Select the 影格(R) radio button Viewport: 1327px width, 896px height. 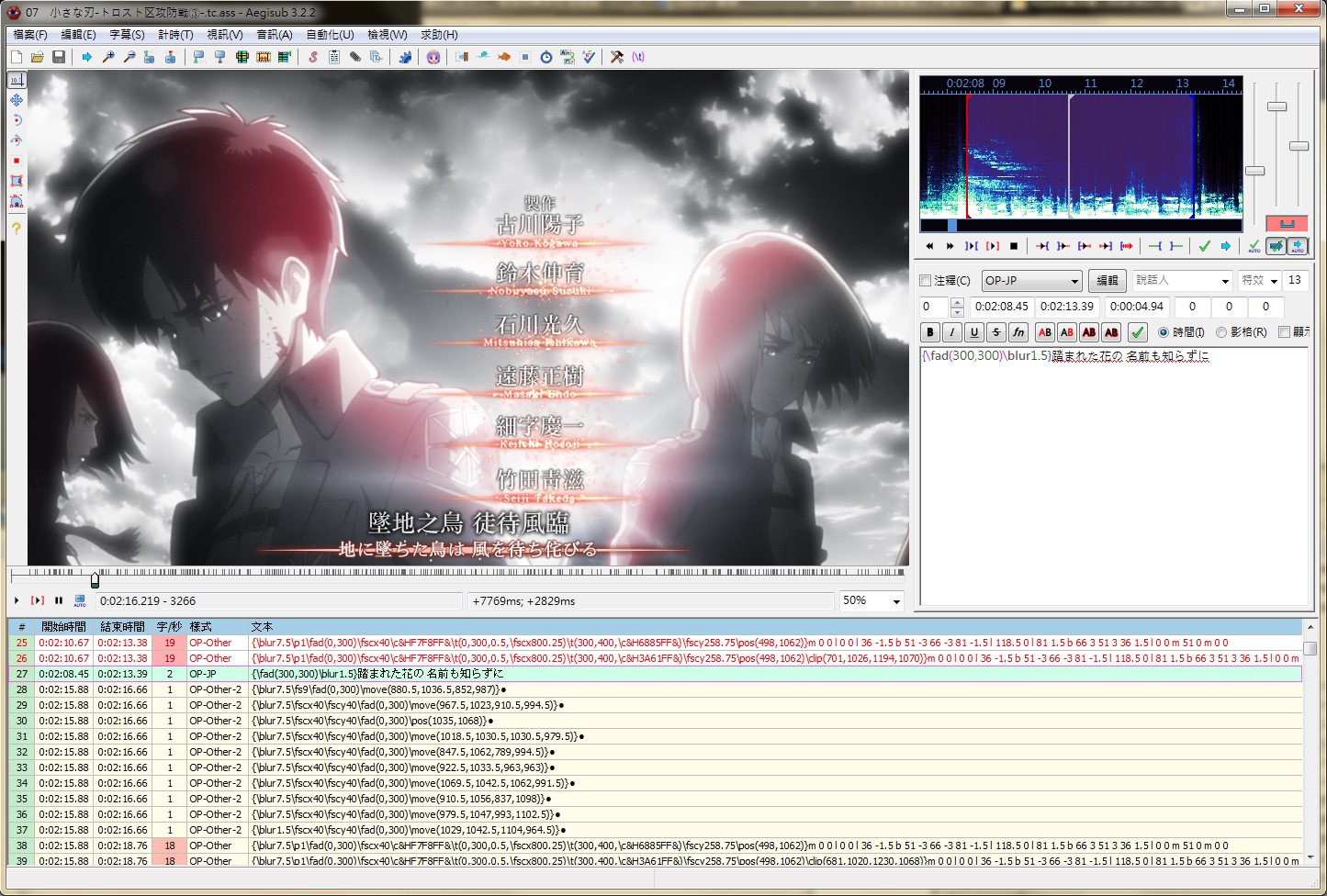(1221, 332)
